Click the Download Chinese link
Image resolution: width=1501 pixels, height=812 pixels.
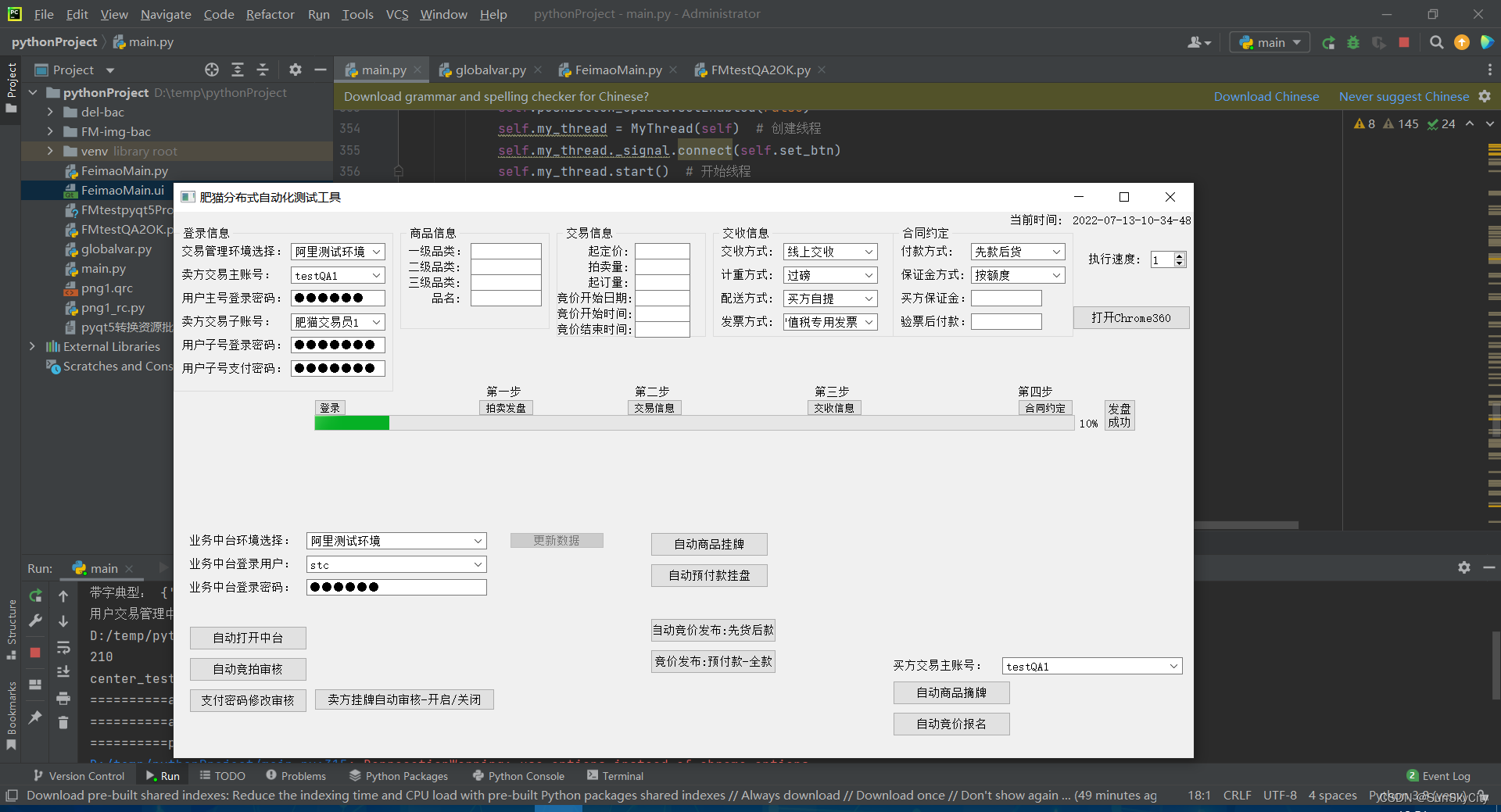pos(1266,96)
